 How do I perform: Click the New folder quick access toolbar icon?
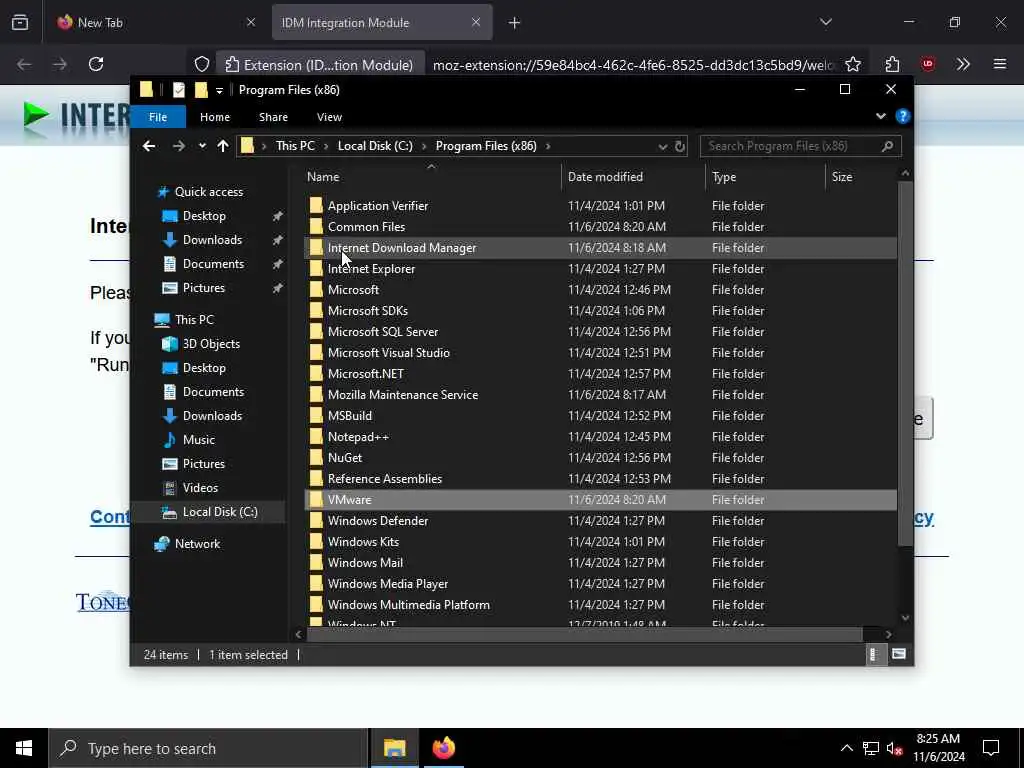click(x=201, y=90)
